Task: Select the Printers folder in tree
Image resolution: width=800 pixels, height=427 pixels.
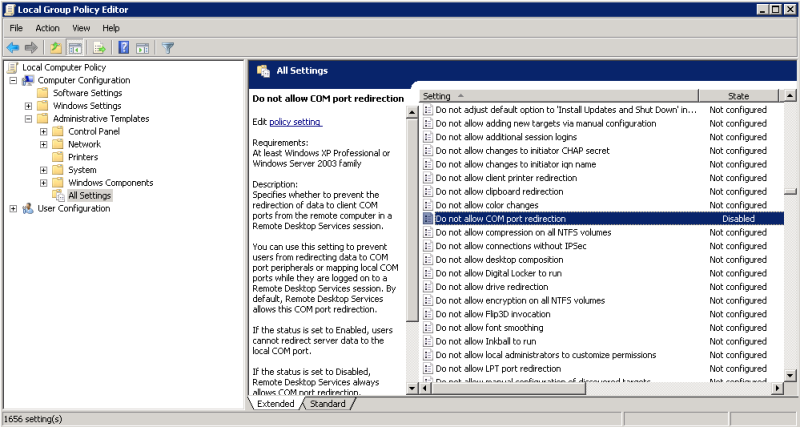Action: pos(83,157)
